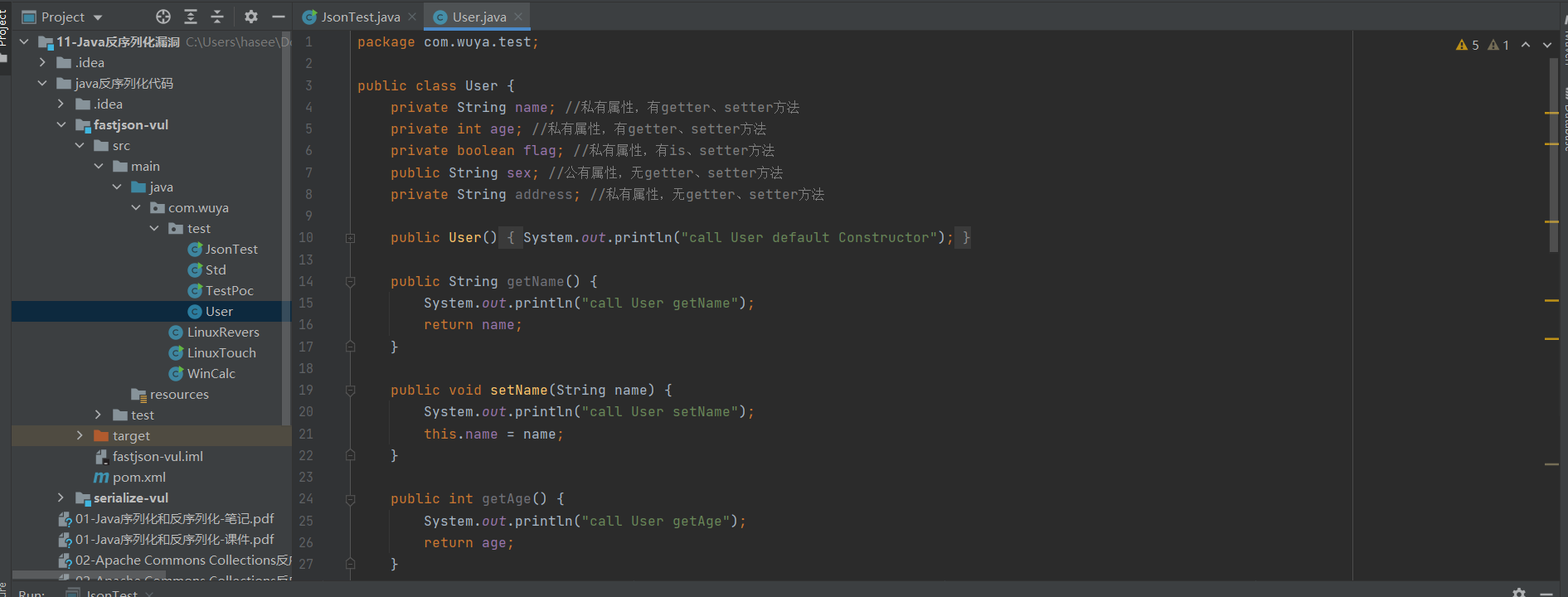Click the Project tree vertical scrollbar
The image size is (1568, 597).
click(287, 228)
